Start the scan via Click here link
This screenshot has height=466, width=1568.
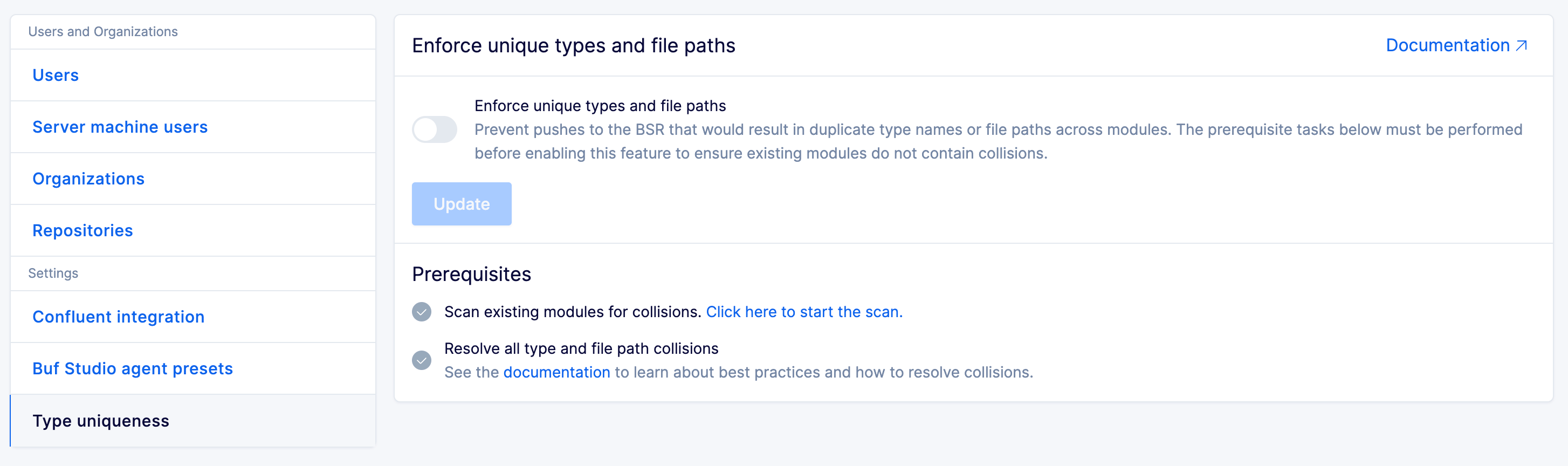pyautogui.click(x=804, y=312)
